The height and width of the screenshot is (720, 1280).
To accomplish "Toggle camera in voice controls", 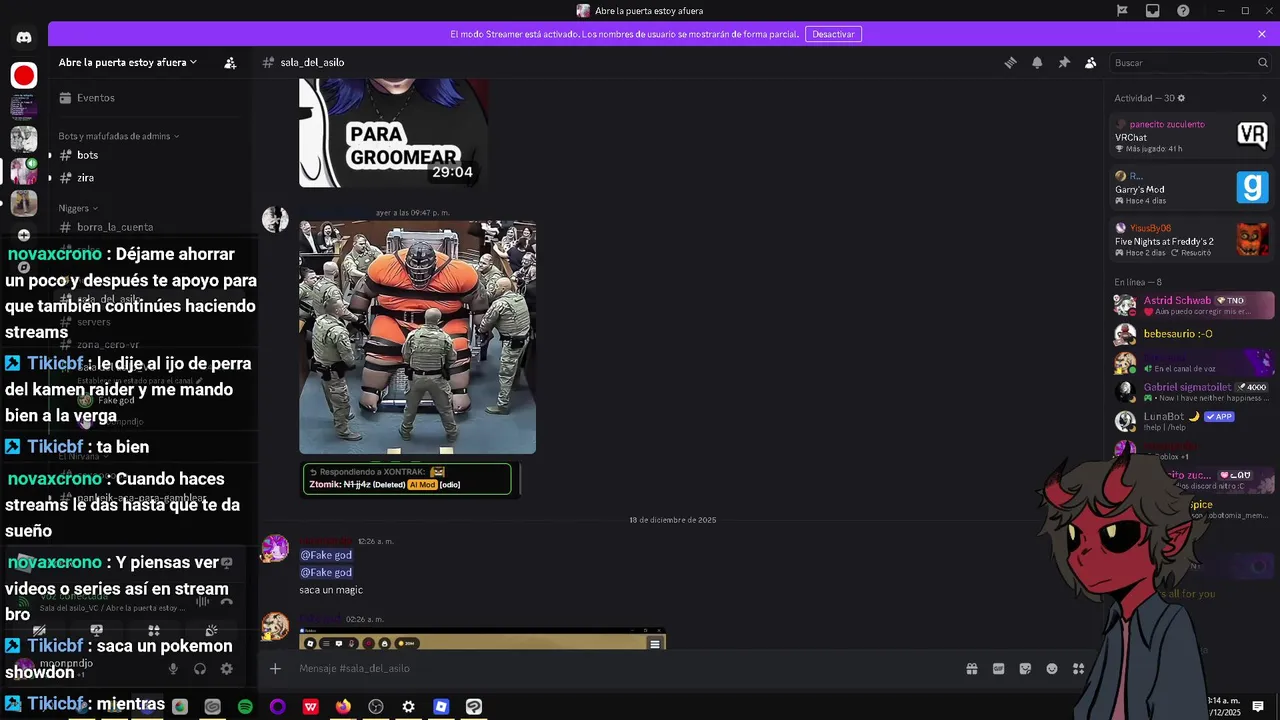I will 39,630.
